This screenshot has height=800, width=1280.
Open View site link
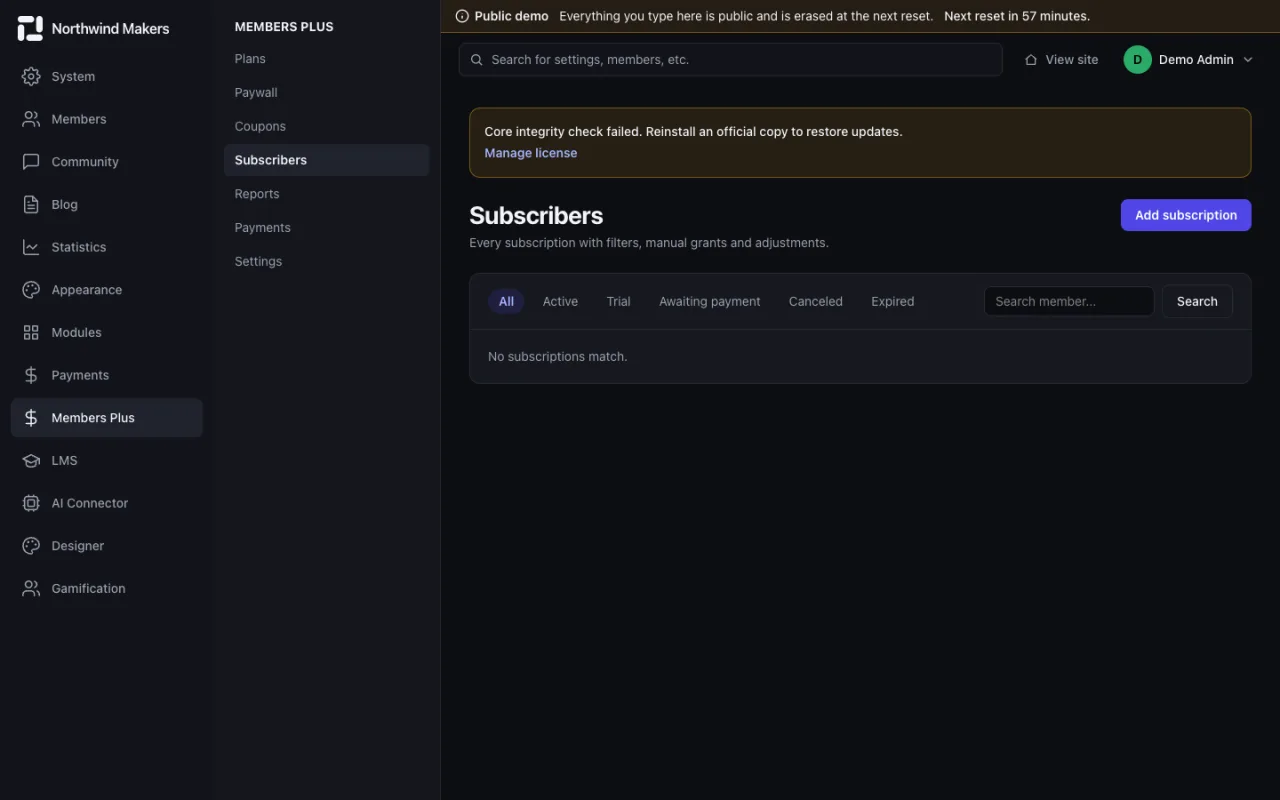click(x=1061, y=60)
